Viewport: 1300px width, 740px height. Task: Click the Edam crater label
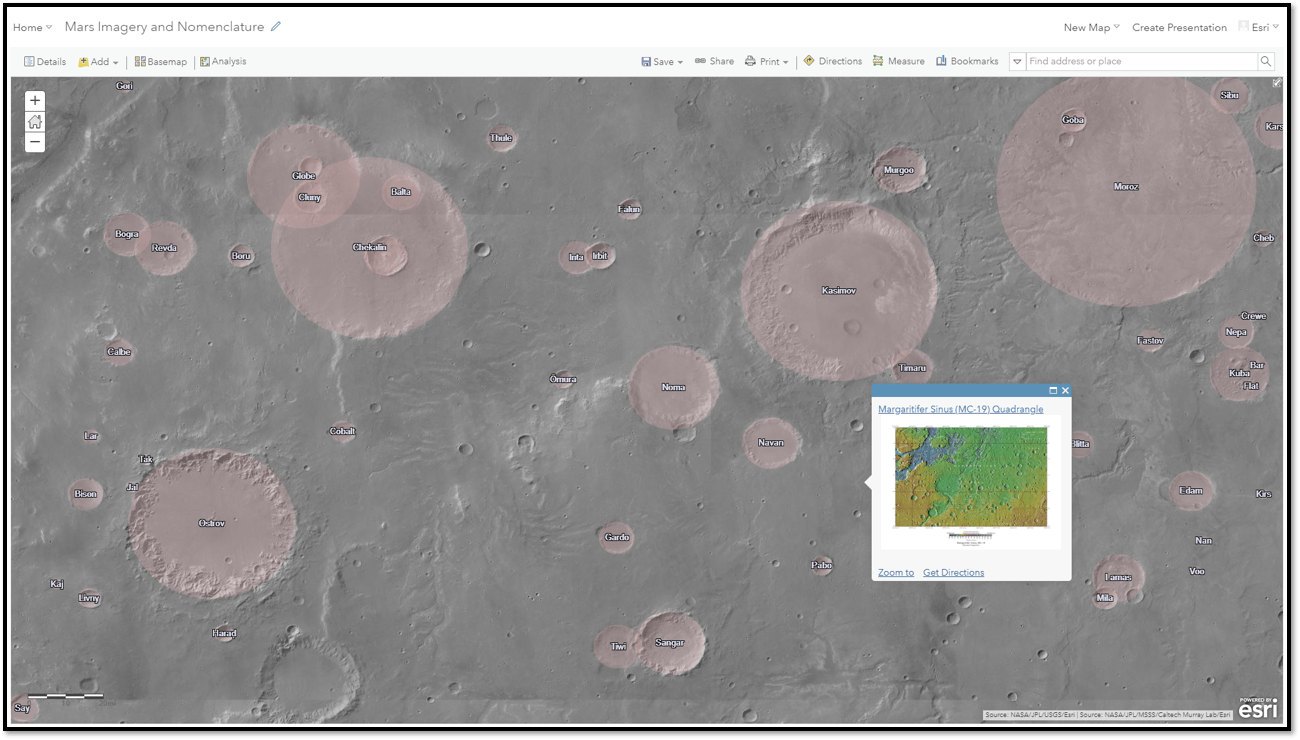[x=1191, y=490]
